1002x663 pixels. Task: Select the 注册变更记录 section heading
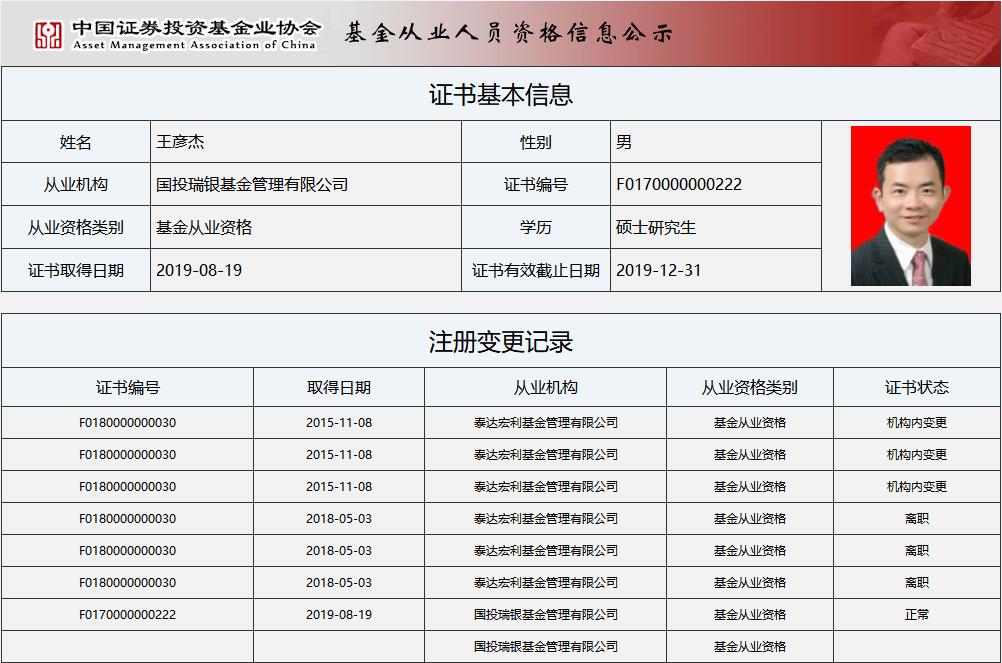pyautogui.click(x=500, y=342)
